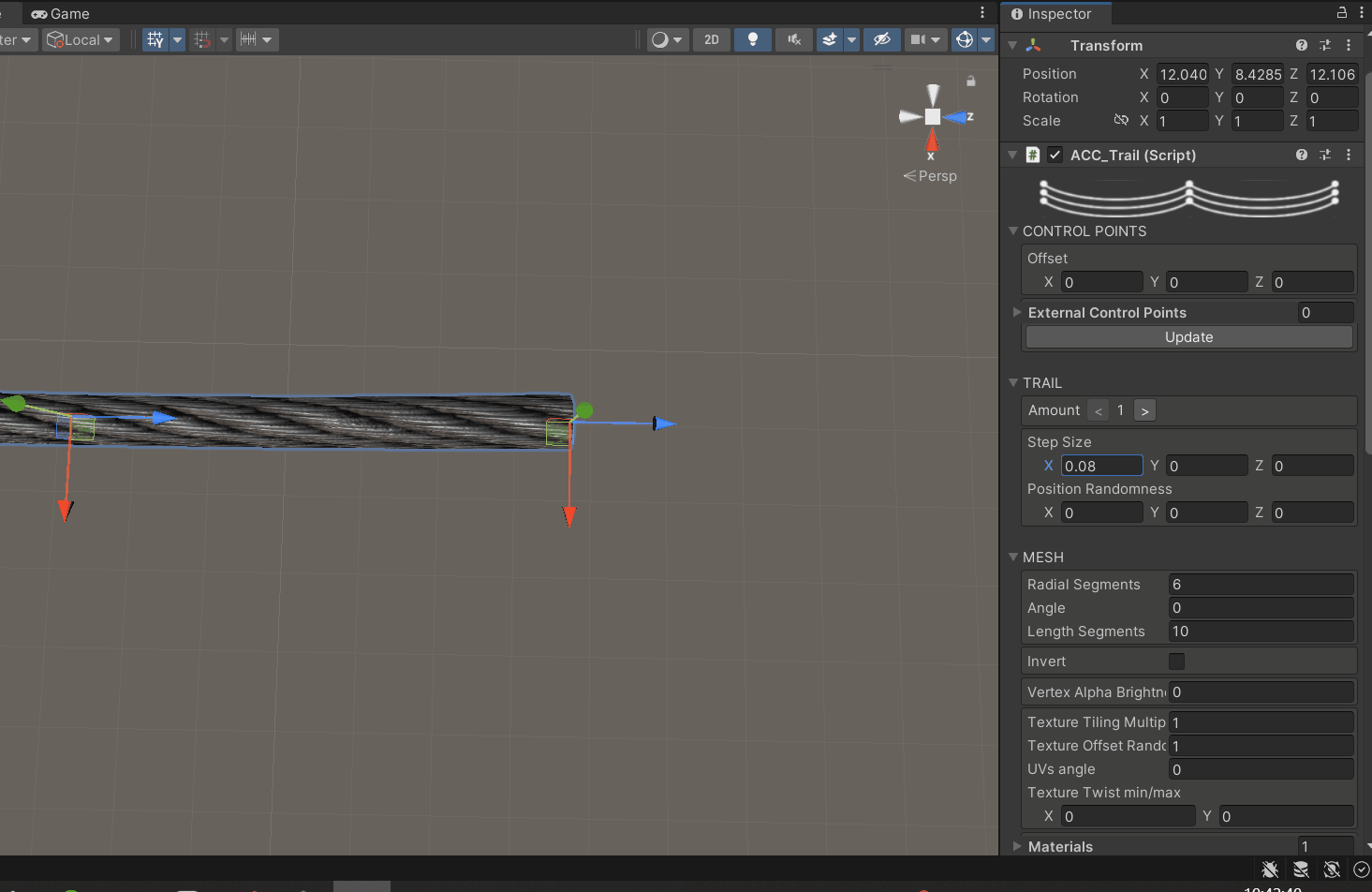The width and height of the screenshot is (1372, 892).
Task: Toggle 2D view mode
Action: pos(712,39)
